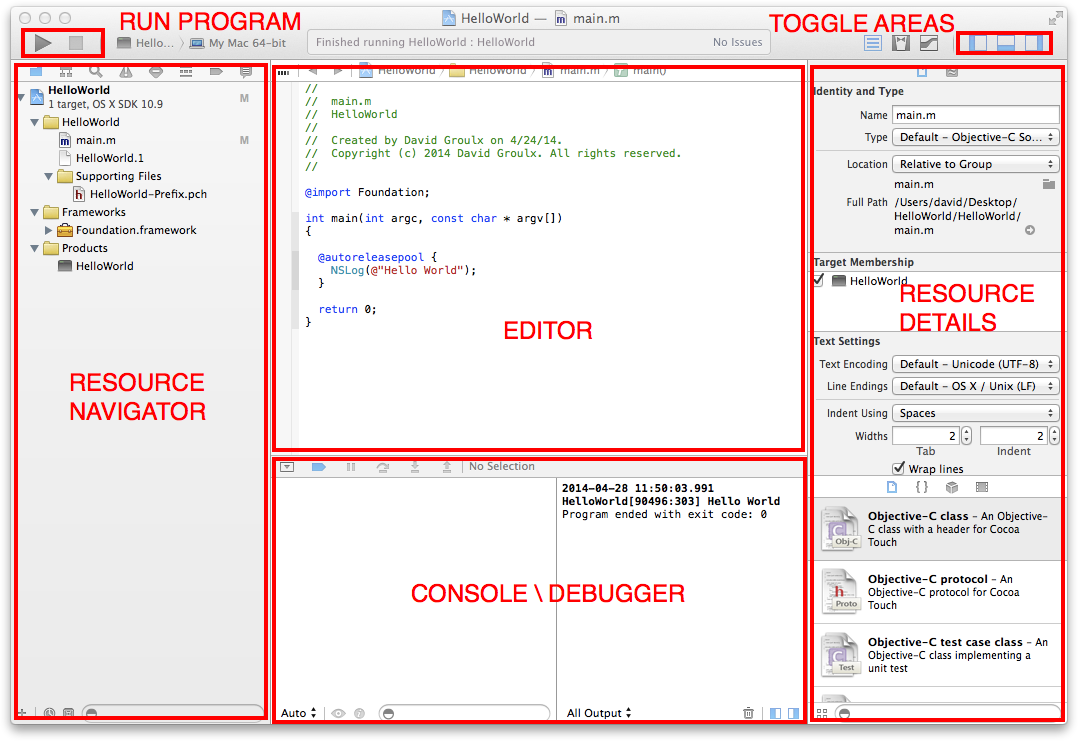Expand the Foundation.framework item

[49, 230]
